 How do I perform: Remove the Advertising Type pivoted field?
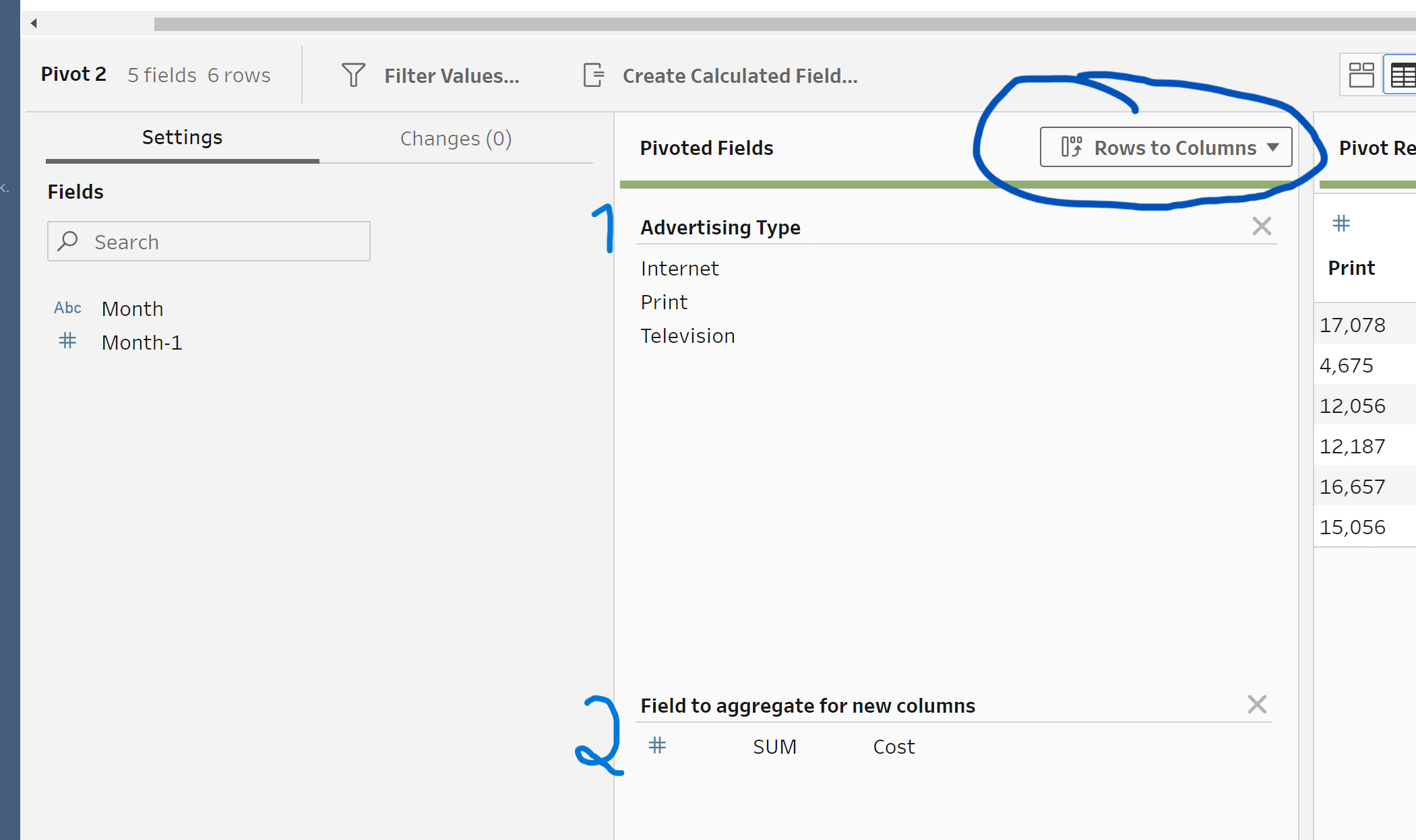click(1261, 226)
